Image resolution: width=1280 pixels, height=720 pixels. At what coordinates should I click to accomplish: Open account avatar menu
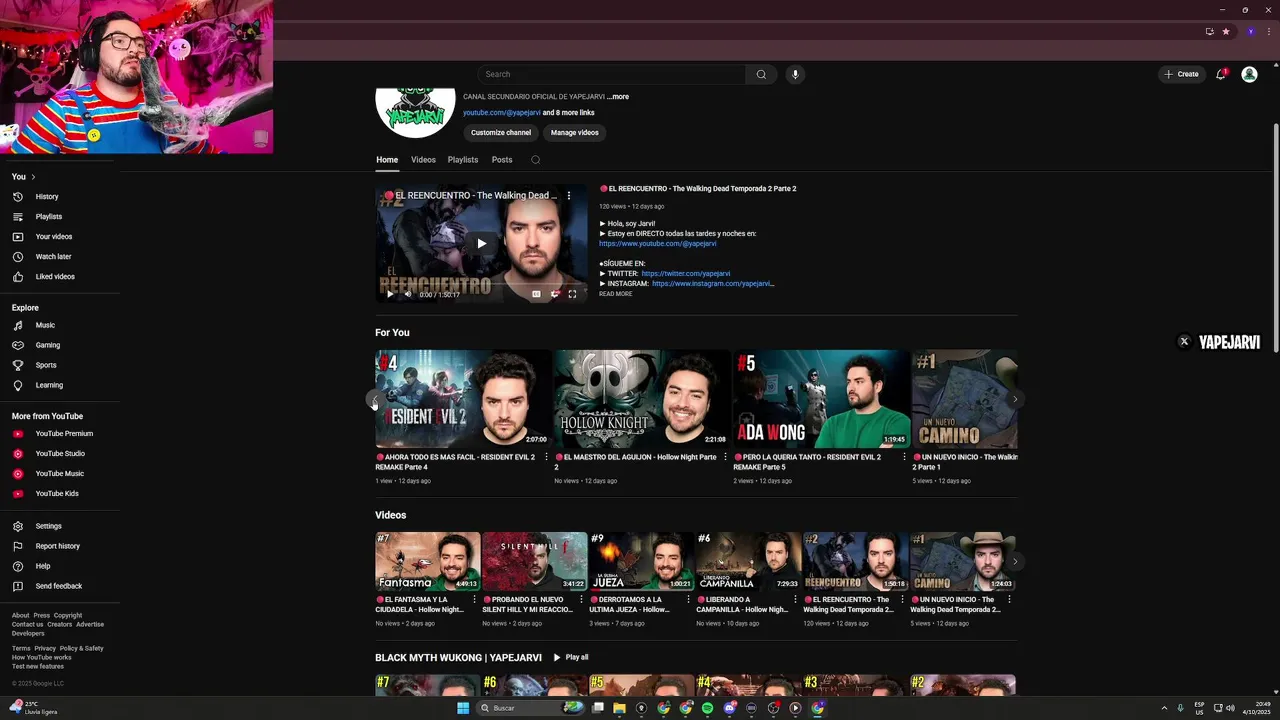(x=1249, y=74)
